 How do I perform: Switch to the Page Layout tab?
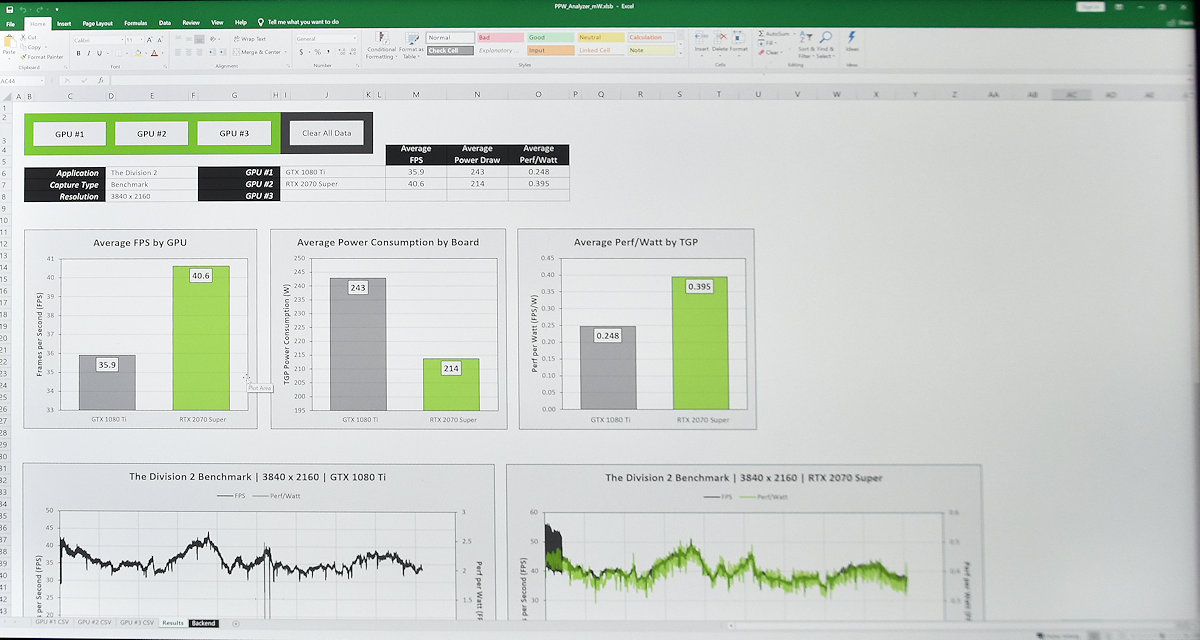tap(97, 21)
